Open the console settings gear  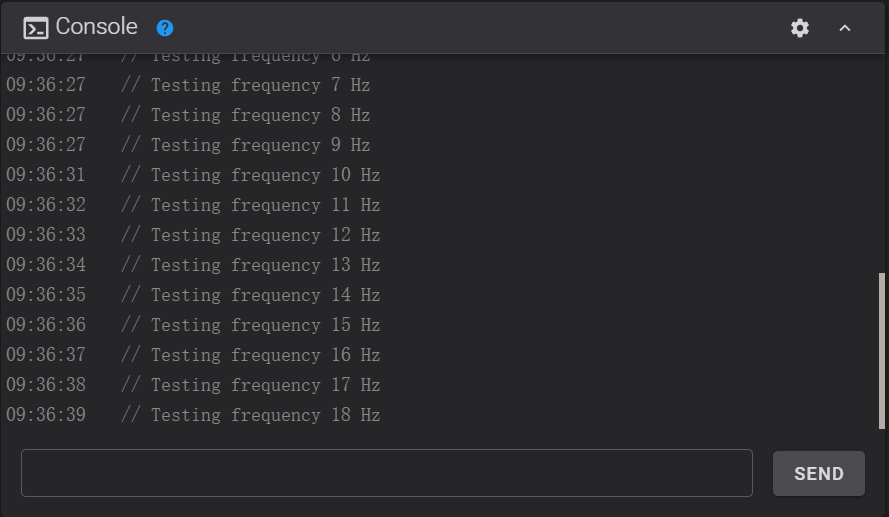[799, 28]
